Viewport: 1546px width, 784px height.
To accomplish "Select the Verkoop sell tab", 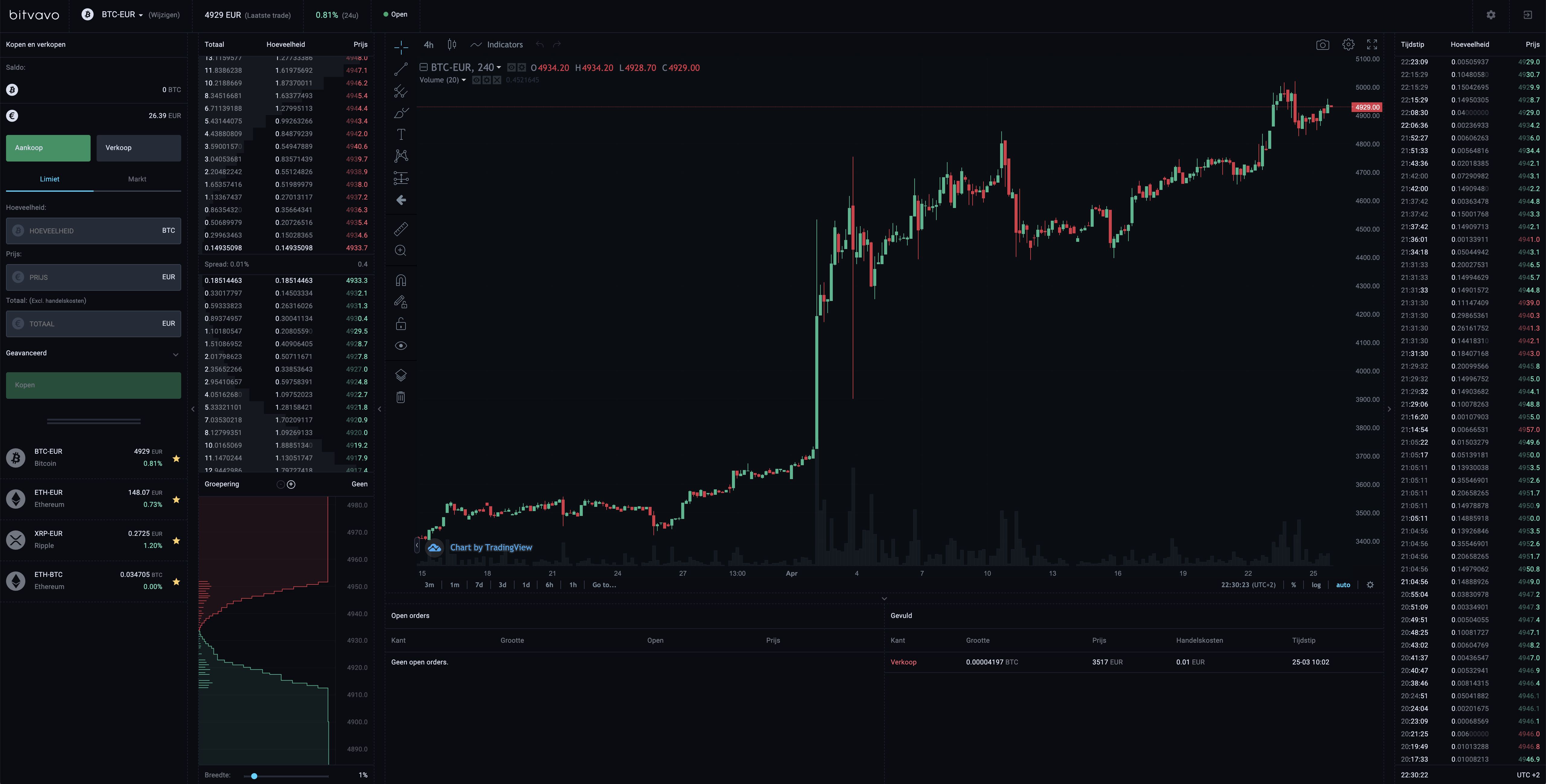I will click(139, 148).
